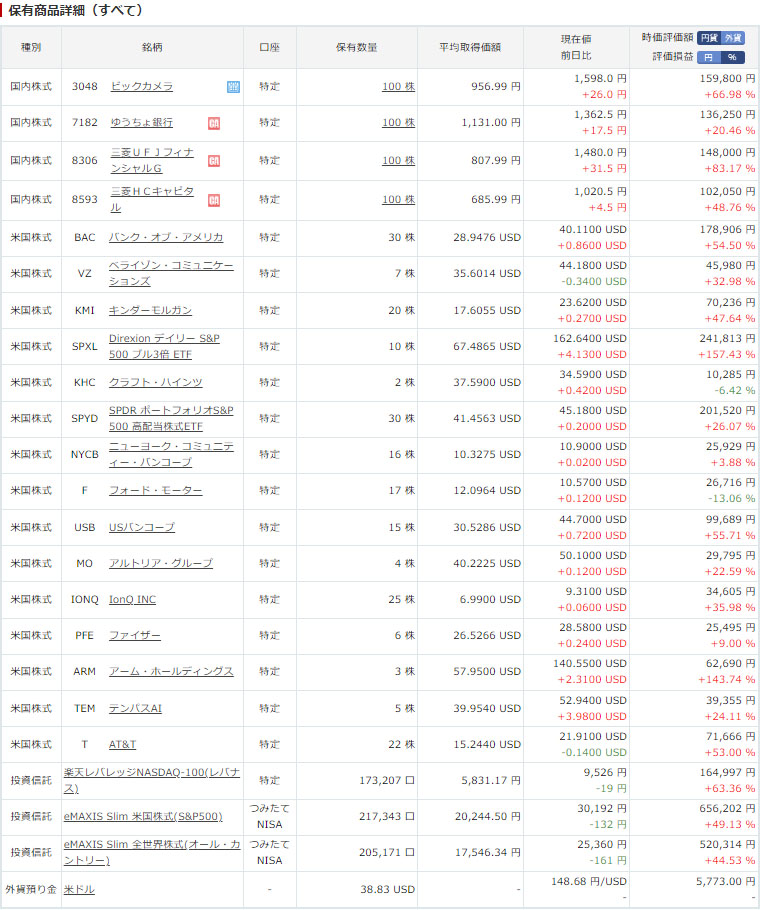
Task: Switch valuation display to 円貨
Action: [x=708, y=38]
